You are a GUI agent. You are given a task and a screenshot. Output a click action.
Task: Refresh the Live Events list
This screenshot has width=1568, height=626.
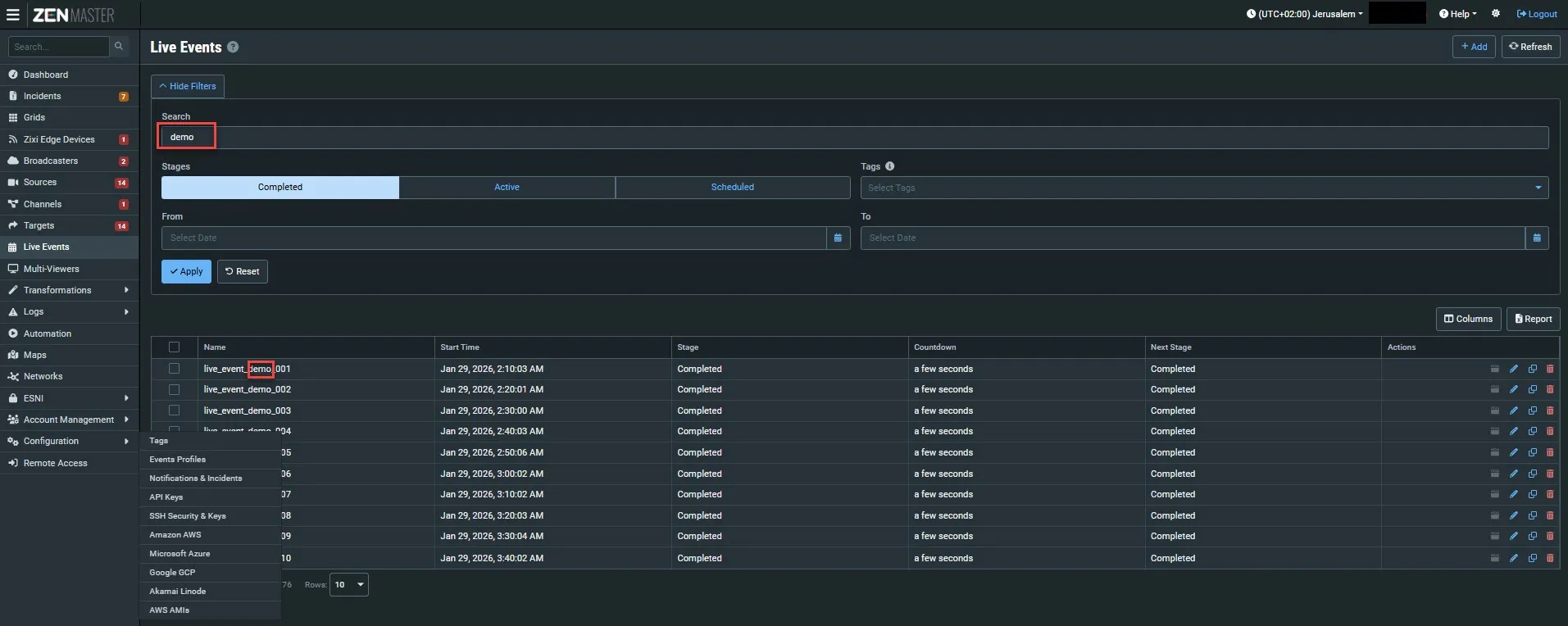click(x=1530, y=47)
